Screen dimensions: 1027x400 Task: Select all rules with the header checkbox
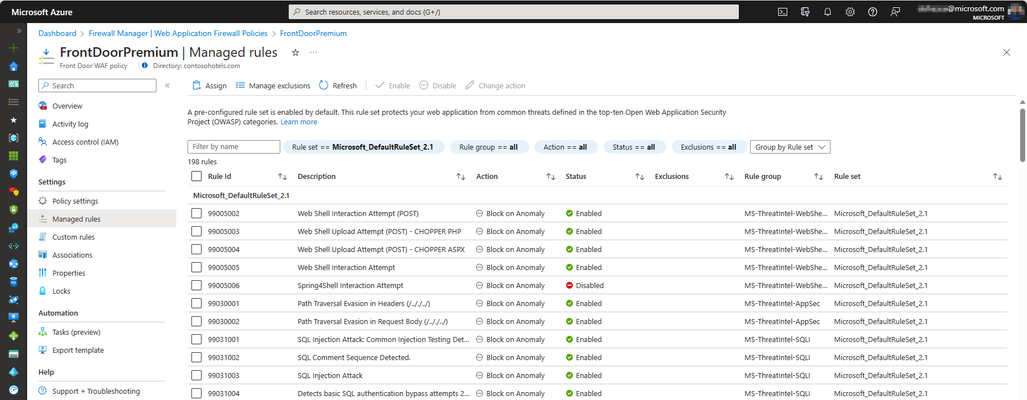click(196, 176)
